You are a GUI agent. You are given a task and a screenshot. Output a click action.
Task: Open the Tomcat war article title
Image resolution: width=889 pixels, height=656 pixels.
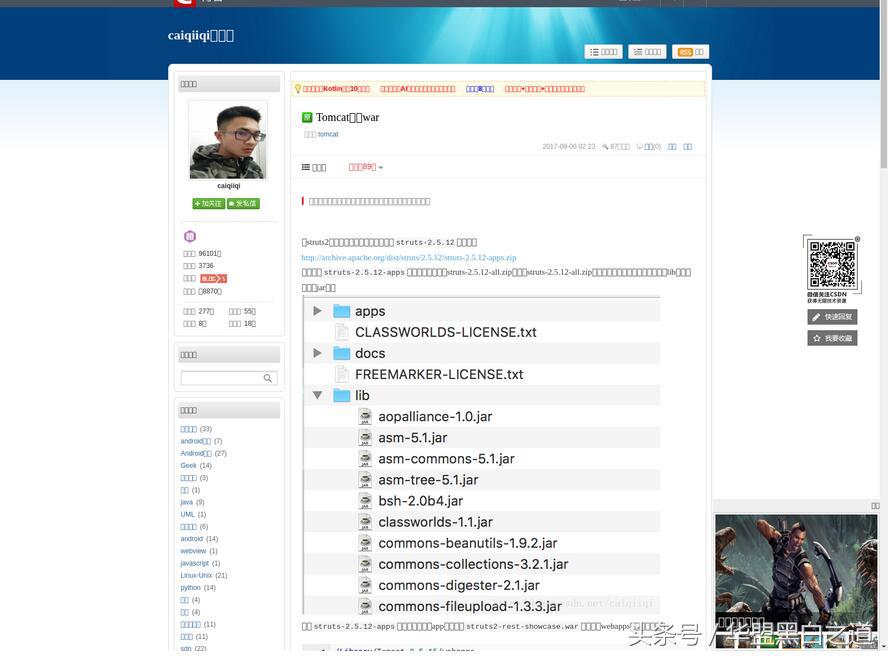pos(347,117)
